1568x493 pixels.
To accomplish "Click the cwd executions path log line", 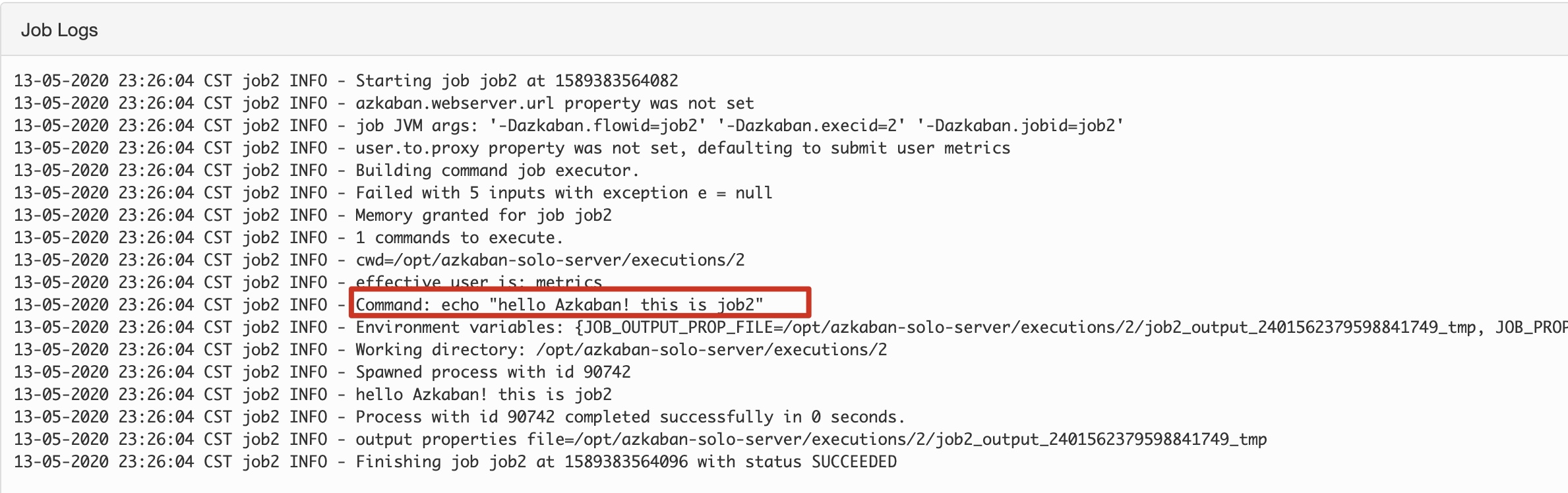I will tap(379, 260).
